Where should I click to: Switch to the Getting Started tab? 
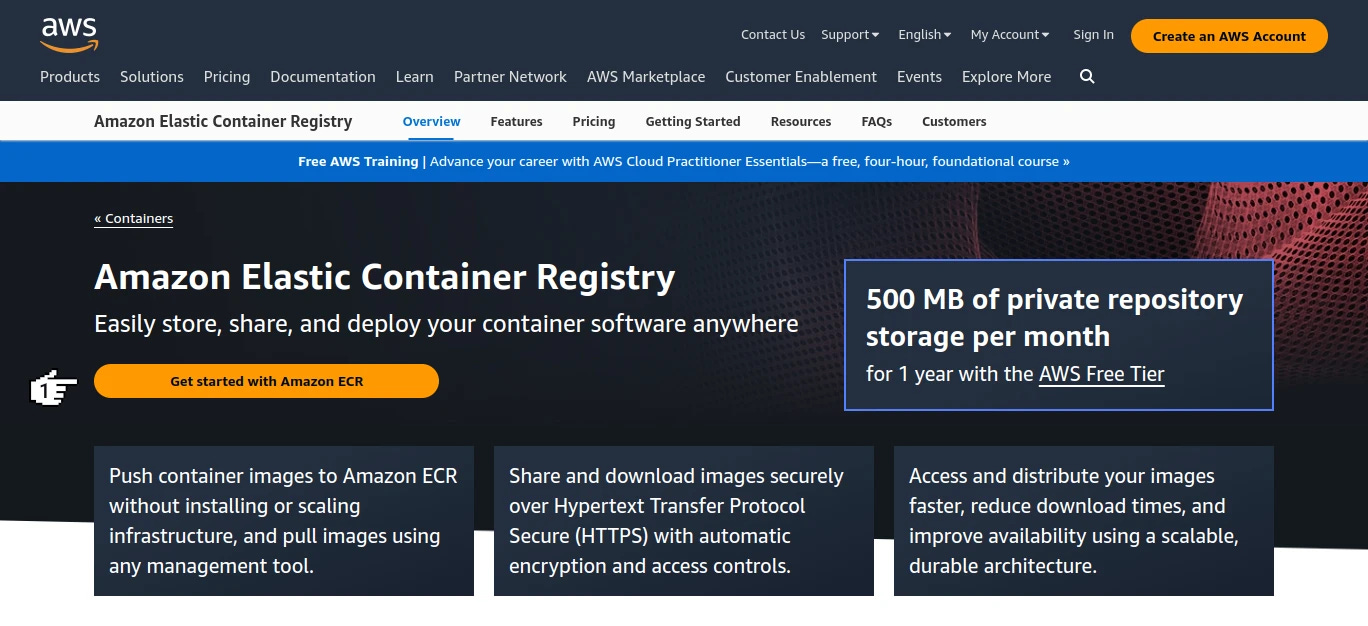click(693, 121)
